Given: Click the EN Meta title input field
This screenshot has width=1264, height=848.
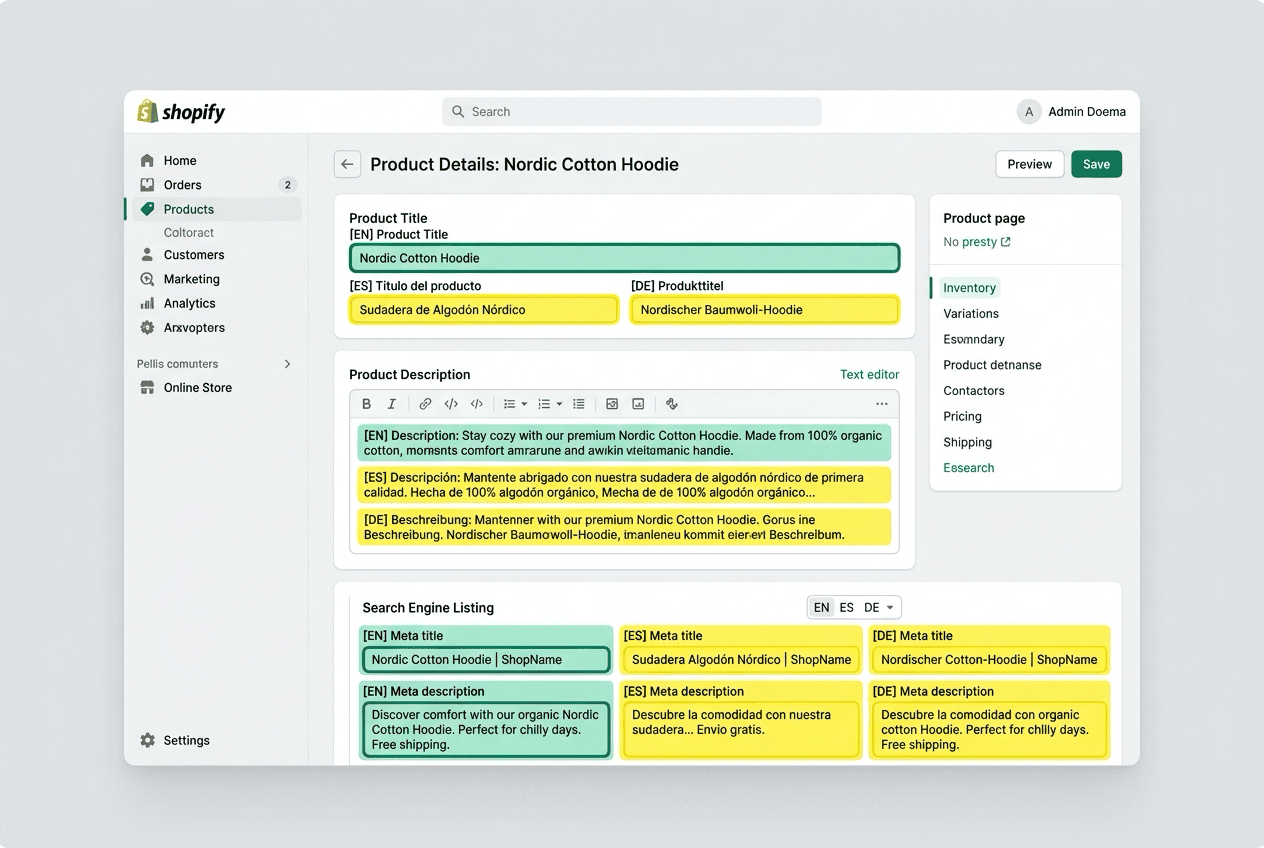Looking at the screenshot, I should 486,659.
